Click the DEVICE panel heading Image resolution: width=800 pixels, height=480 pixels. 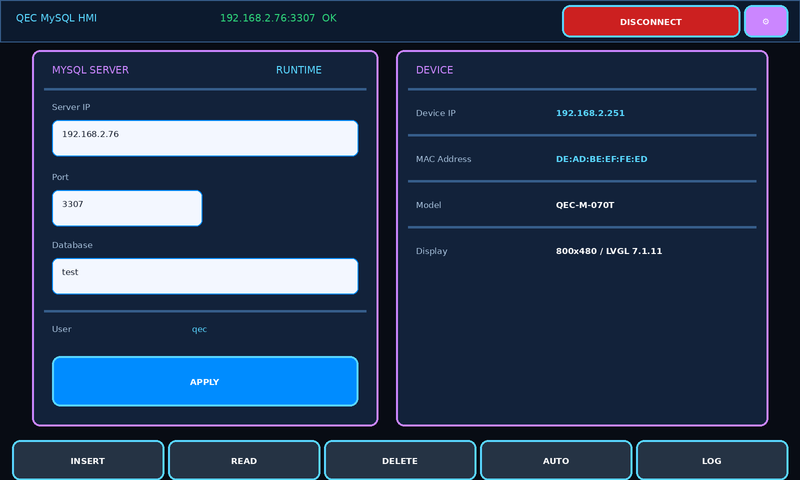[x=434, y=70]
